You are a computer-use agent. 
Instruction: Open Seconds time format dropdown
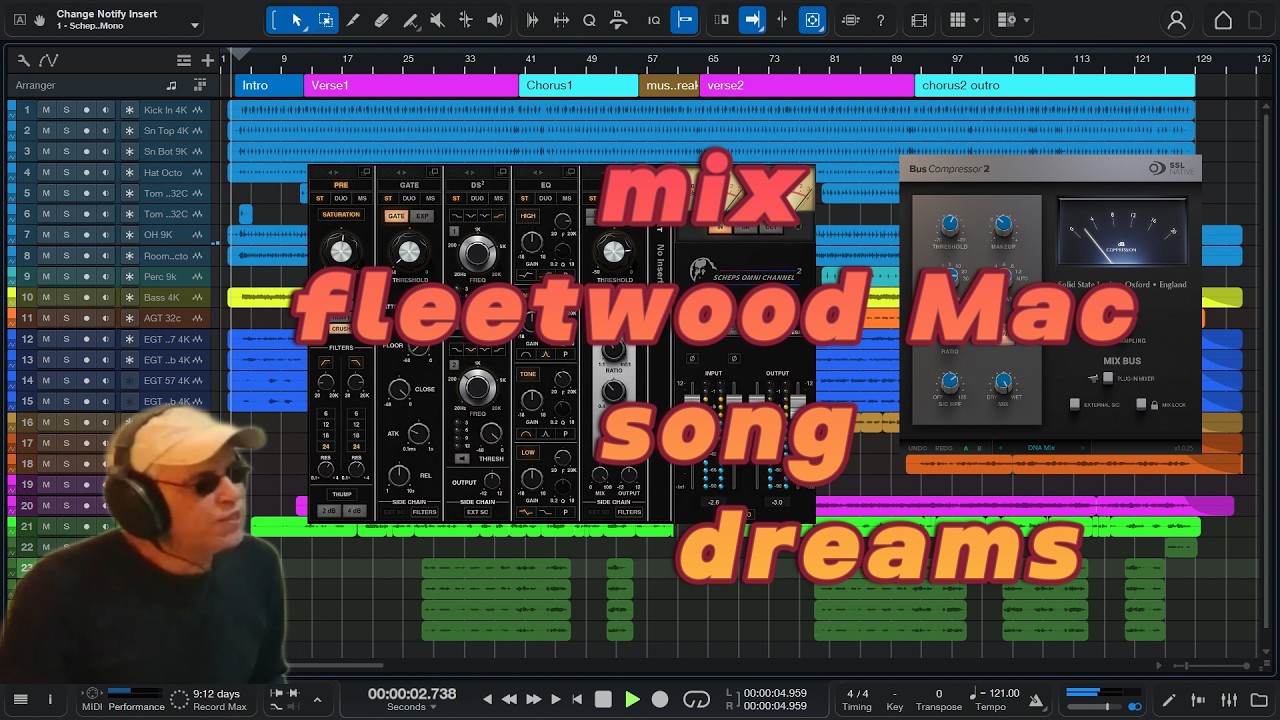tap(412, 708)
